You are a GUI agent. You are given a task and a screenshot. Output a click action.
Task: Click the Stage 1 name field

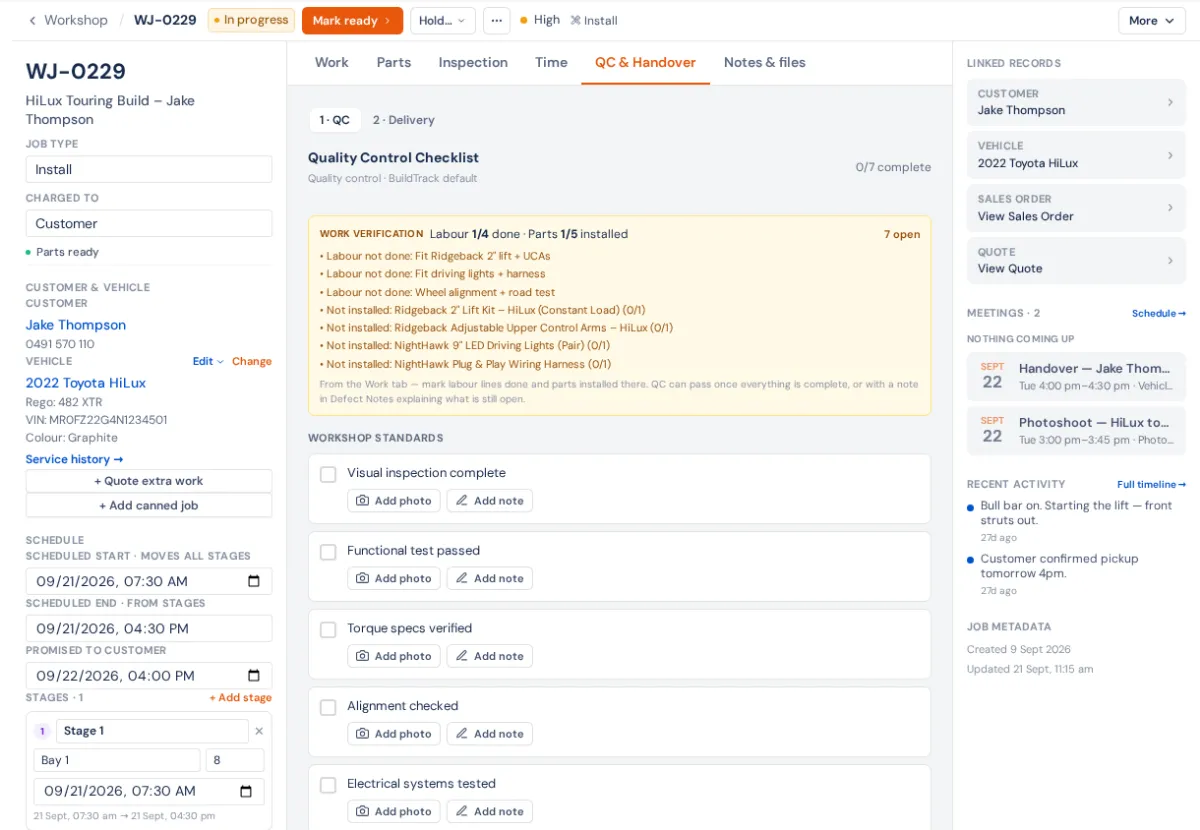[x=152, y=731]
